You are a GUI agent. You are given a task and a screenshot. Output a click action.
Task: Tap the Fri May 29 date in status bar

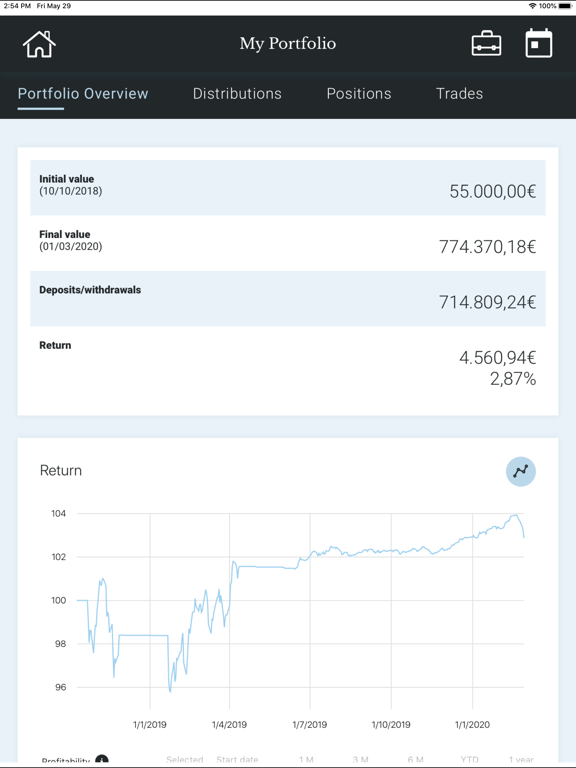(54, 6)
